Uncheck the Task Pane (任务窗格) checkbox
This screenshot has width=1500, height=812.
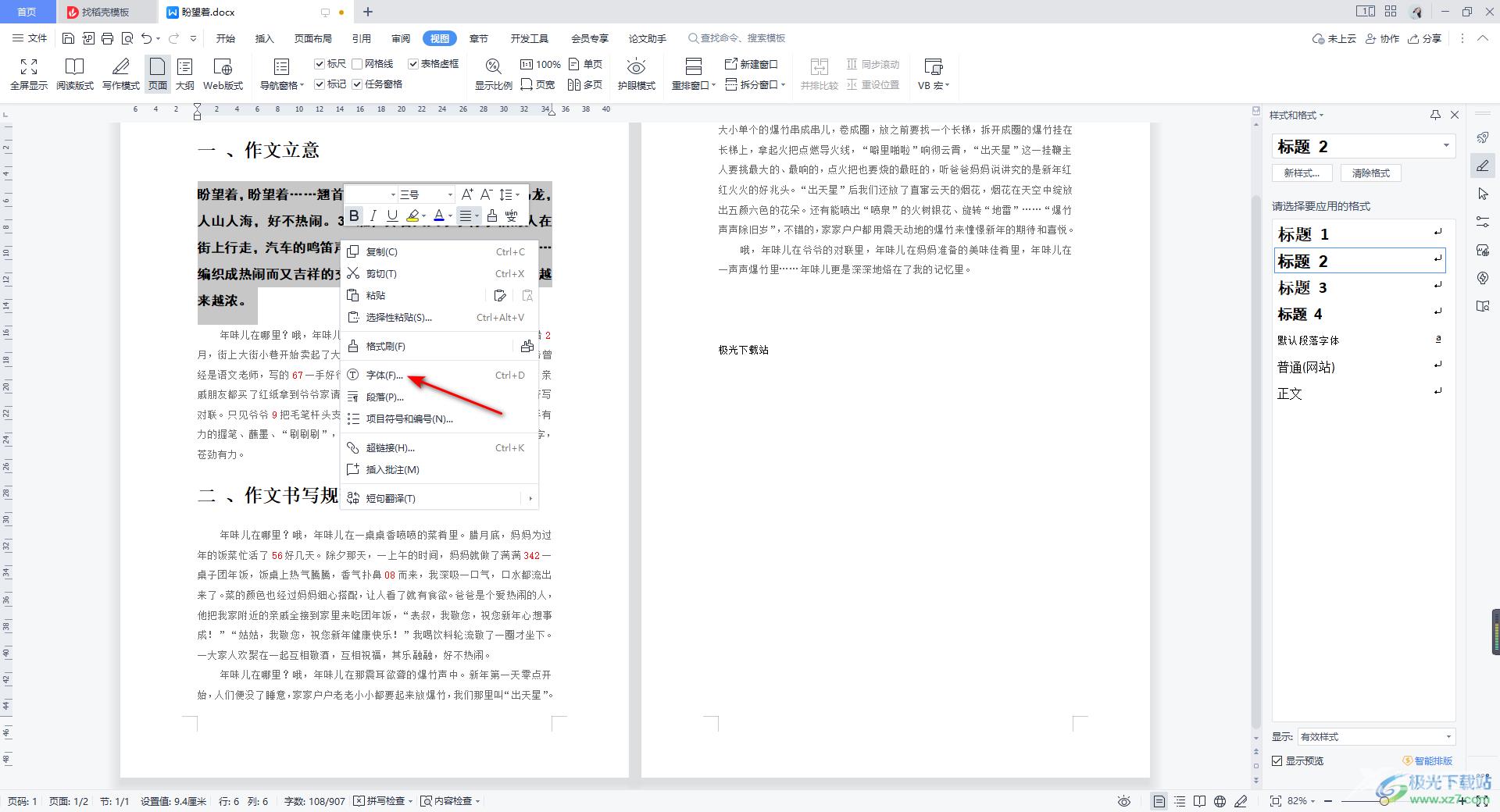tap(357, 84)
